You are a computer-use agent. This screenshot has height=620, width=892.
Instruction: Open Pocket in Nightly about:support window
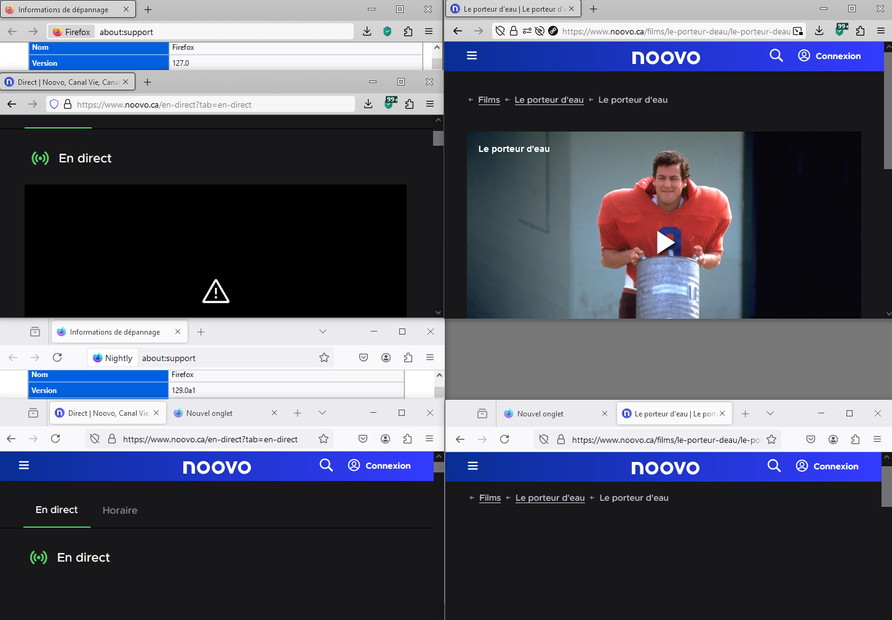coord(364,357)
